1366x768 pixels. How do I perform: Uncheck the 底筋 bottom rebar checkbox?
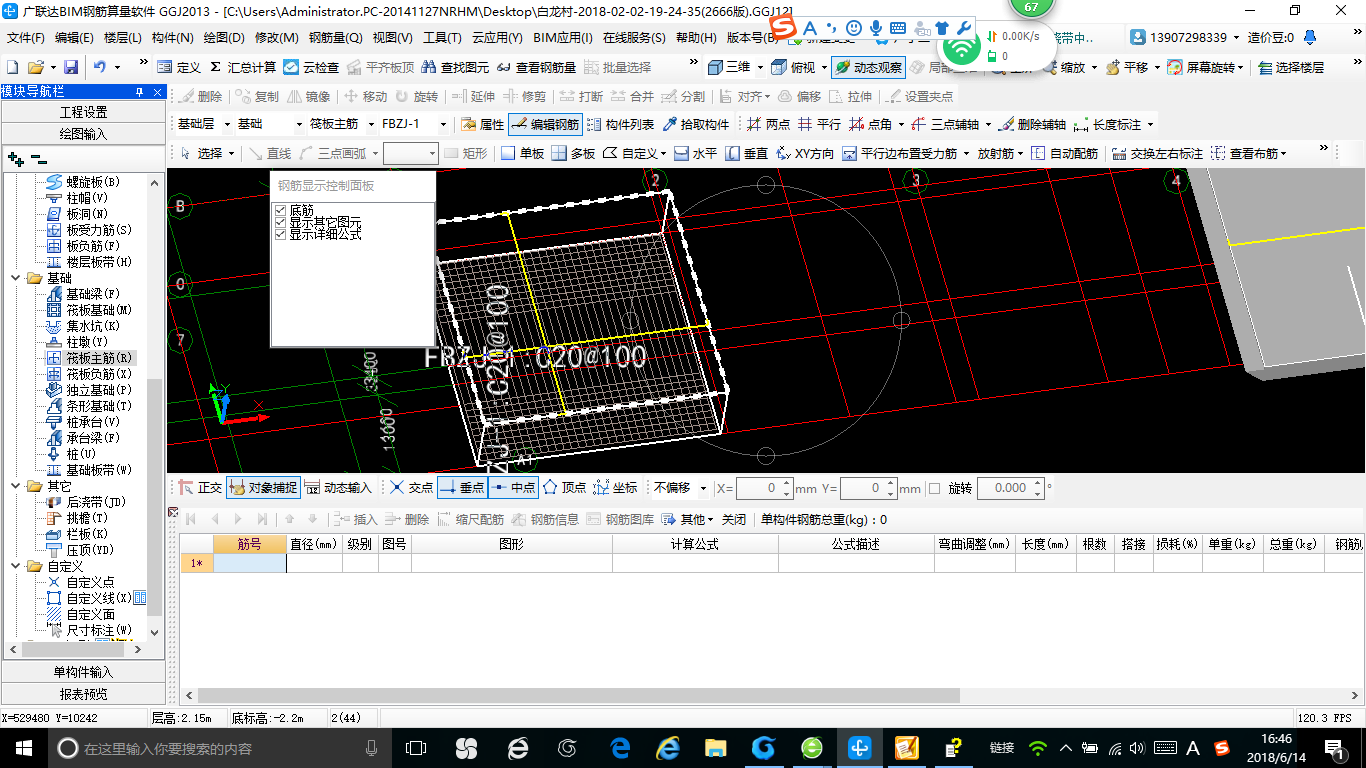click(x=281, y=211)
